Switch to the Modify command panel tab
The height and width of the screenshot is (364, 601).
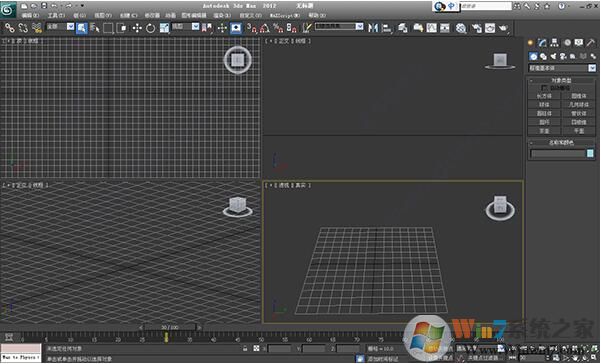pyautogui.click(x=542, y=43)
